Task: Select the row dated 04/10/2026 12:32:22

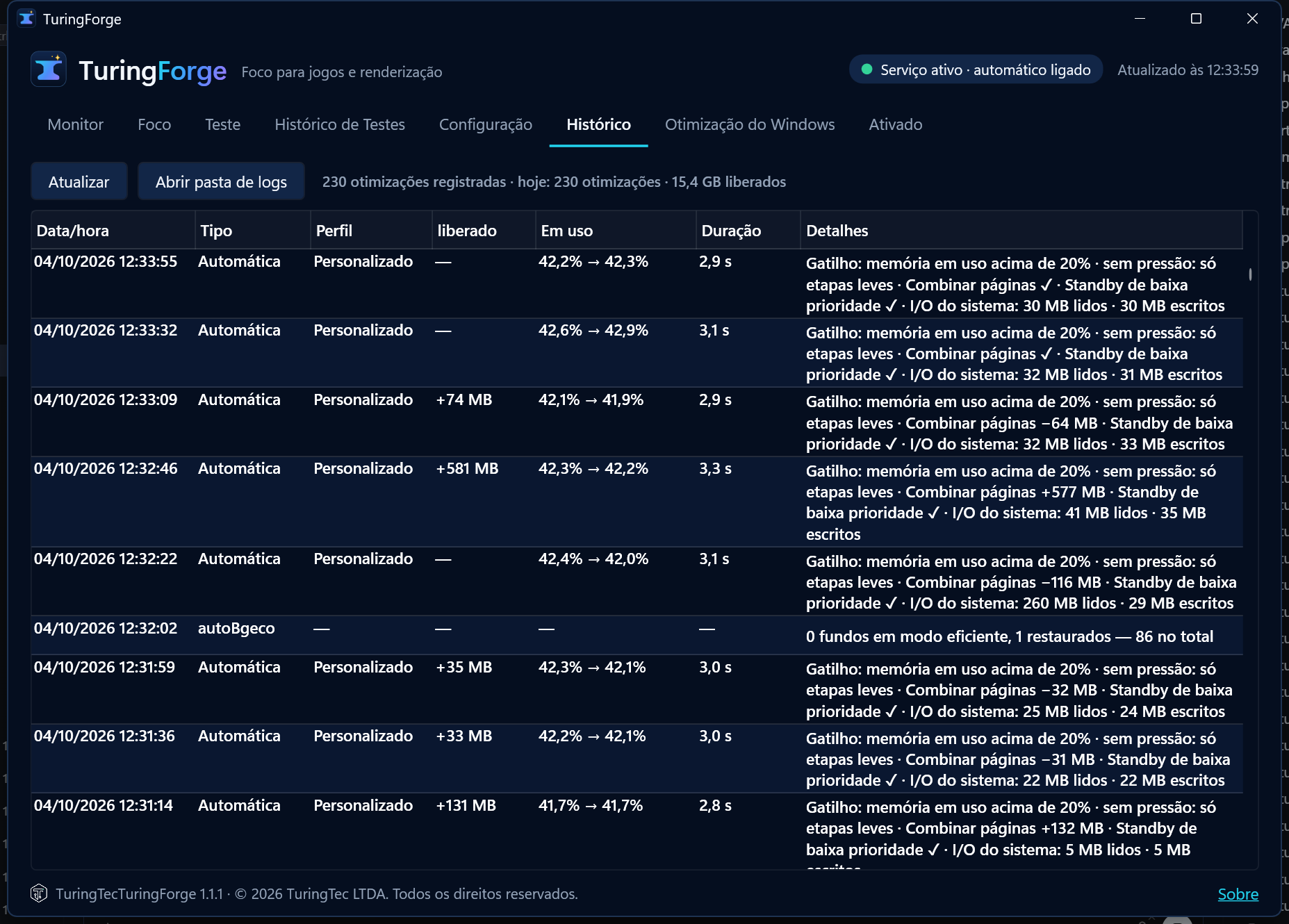Action: coord(637,581)
